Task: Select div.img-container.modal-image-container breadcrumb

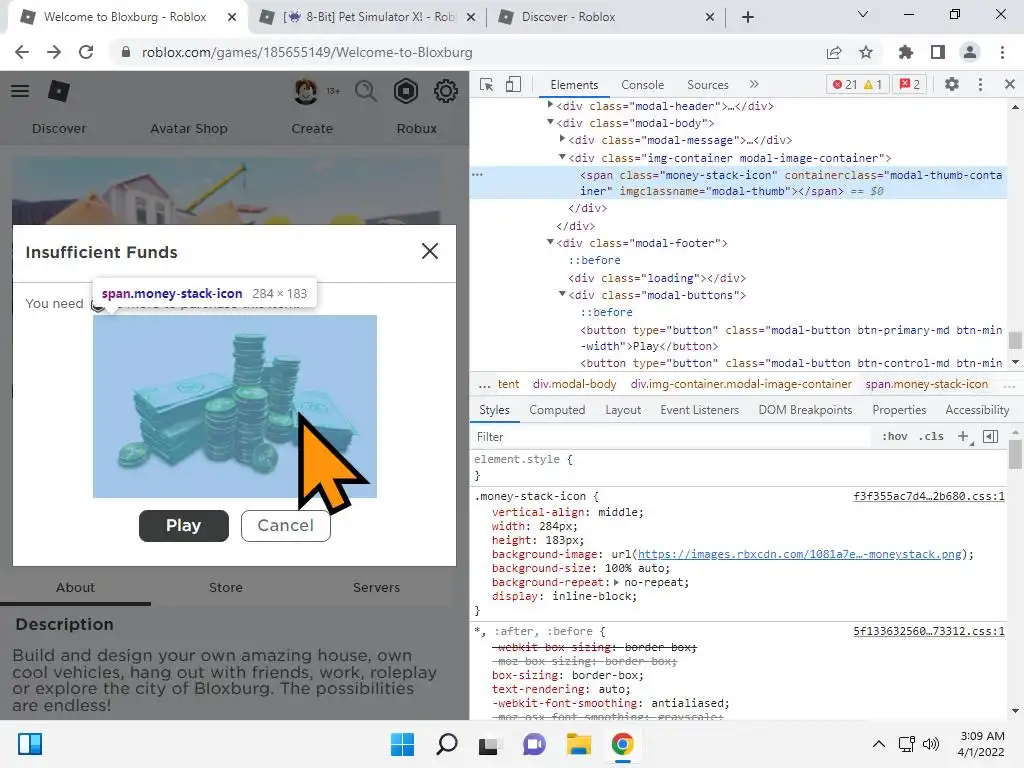Action: [741, 384]
